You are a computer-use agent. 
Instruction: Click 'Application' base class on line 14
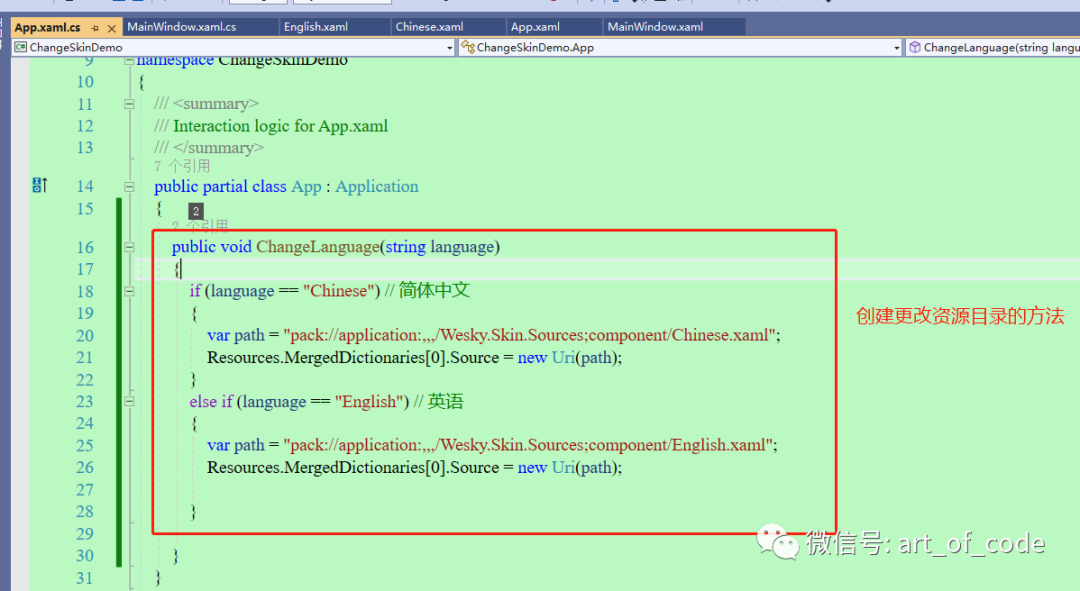(377, 187)
